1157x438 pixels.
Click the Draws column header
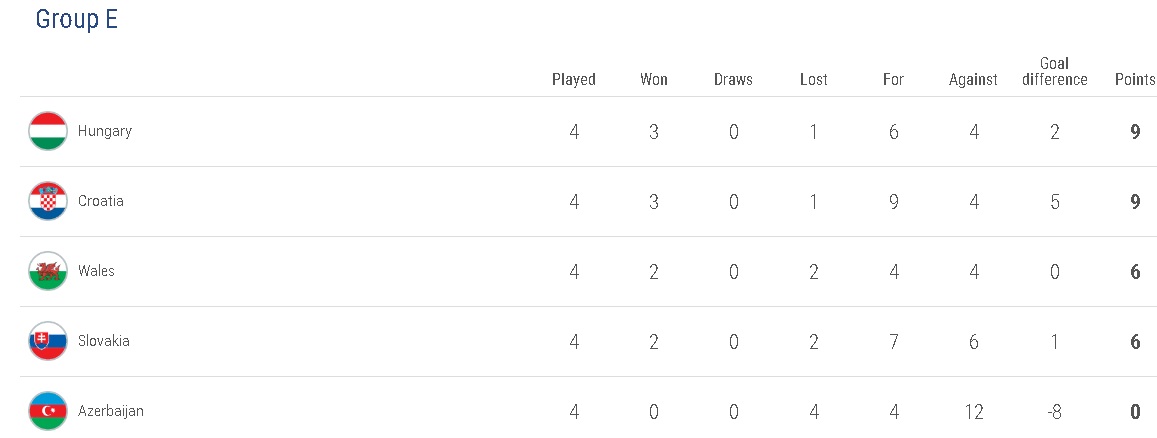733,80
